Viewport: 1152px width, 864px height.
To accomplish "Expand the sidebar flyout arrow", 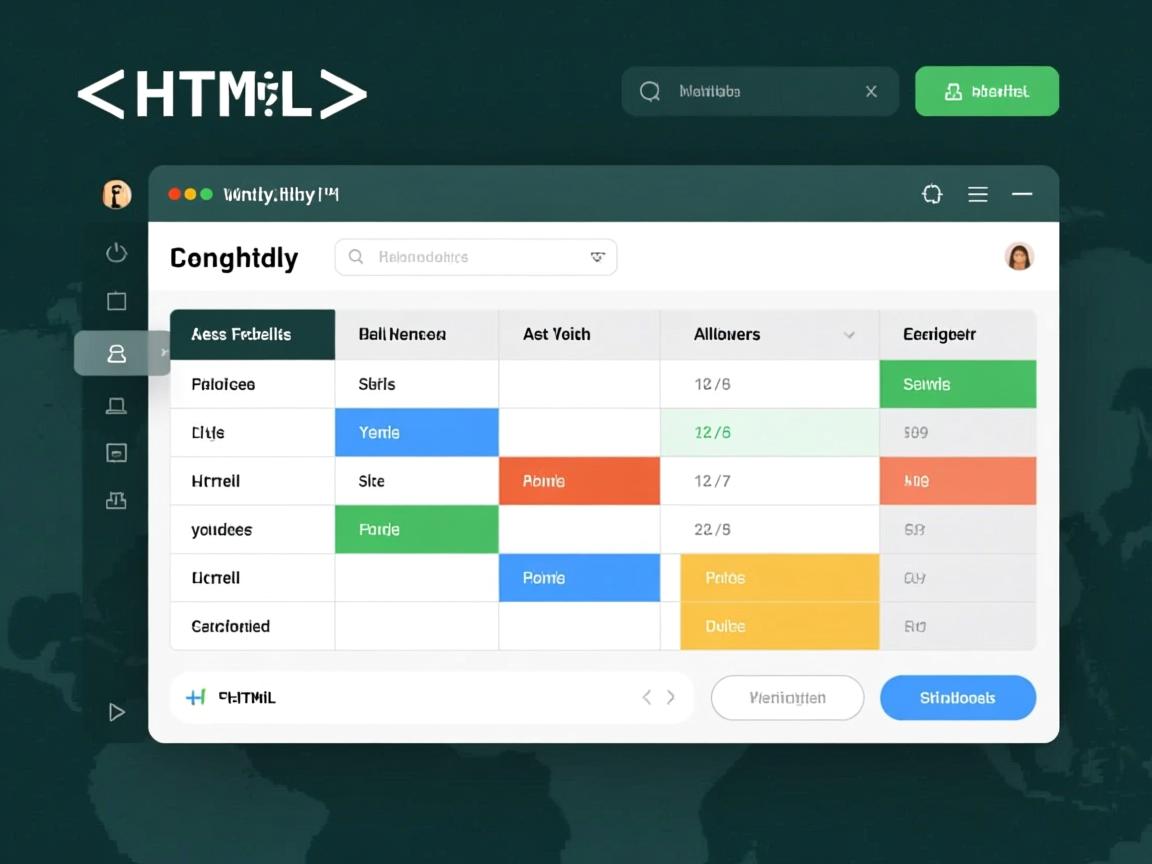I will pyautogui.click(x=164, y=352).
